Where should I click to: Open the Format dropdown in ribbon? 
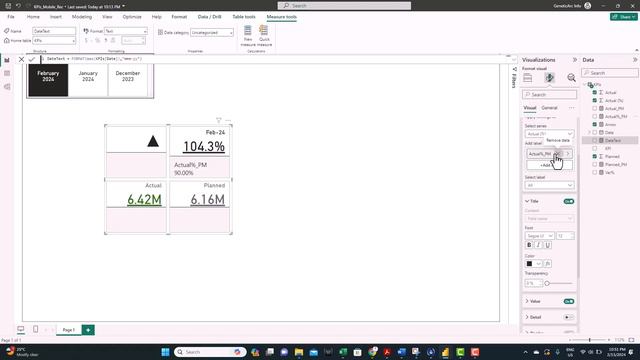[x=126, y=31]
